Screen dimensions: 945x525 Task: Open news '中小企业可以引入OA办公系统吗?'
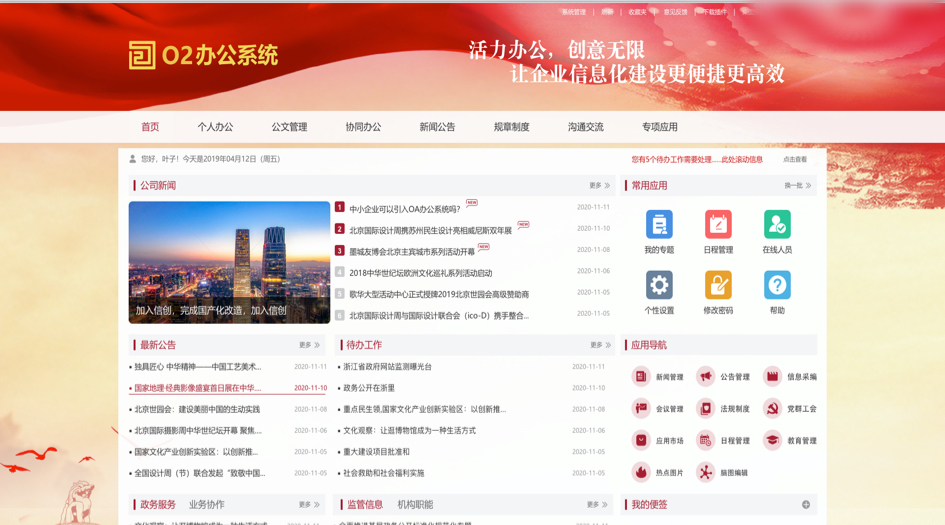(x=405, y=209)
